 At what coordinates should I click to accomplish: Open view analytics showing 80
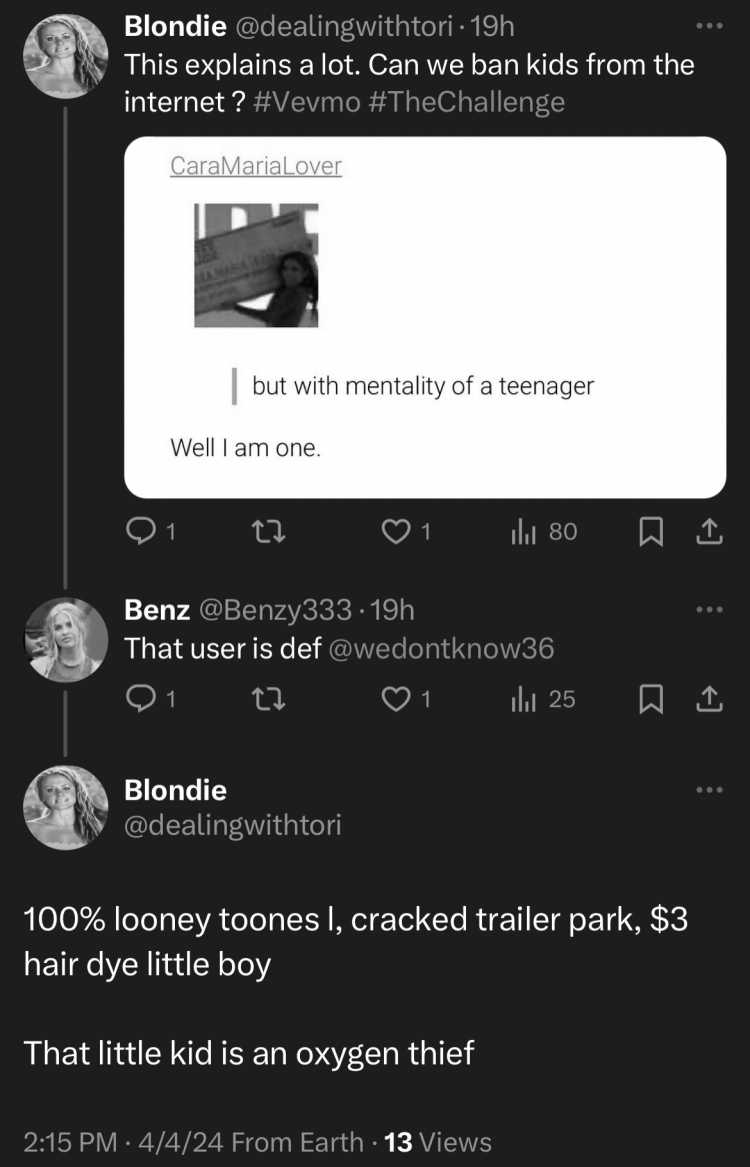tap(543, 531)
